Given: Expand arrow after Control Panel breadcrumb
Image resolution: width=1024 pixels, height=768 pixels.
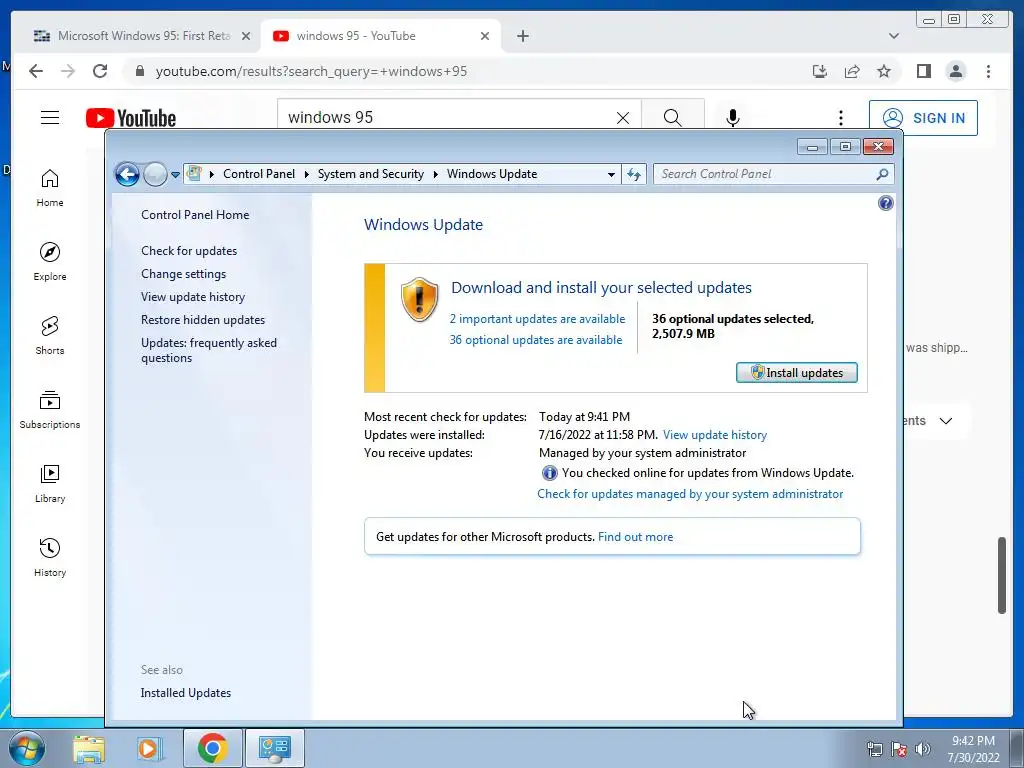Looking at the screenshot, I should (306, 174).
